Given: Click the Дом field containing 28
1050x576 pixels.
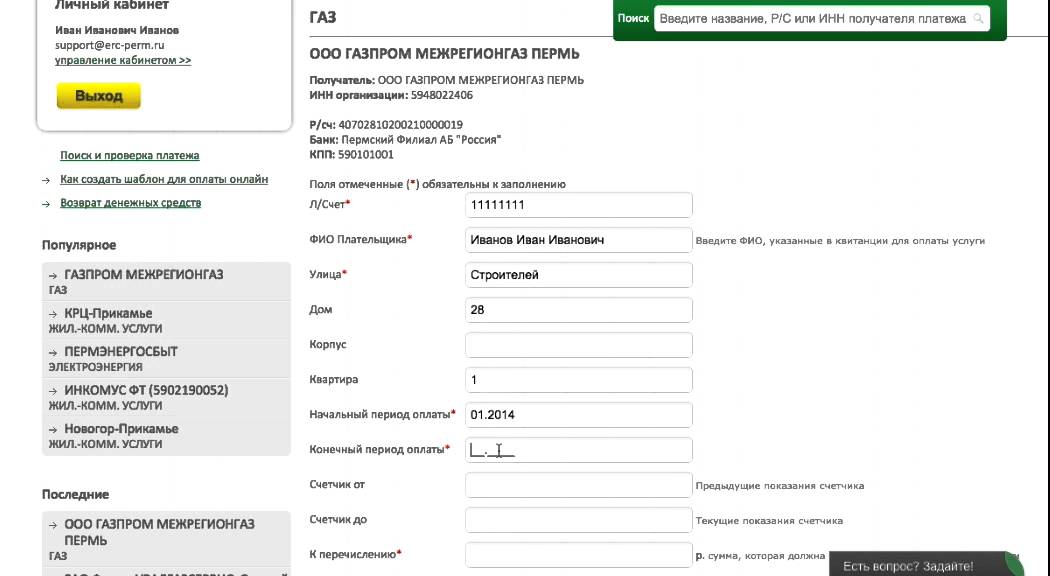Looking at the screenshot, I should tap(579, 310).
